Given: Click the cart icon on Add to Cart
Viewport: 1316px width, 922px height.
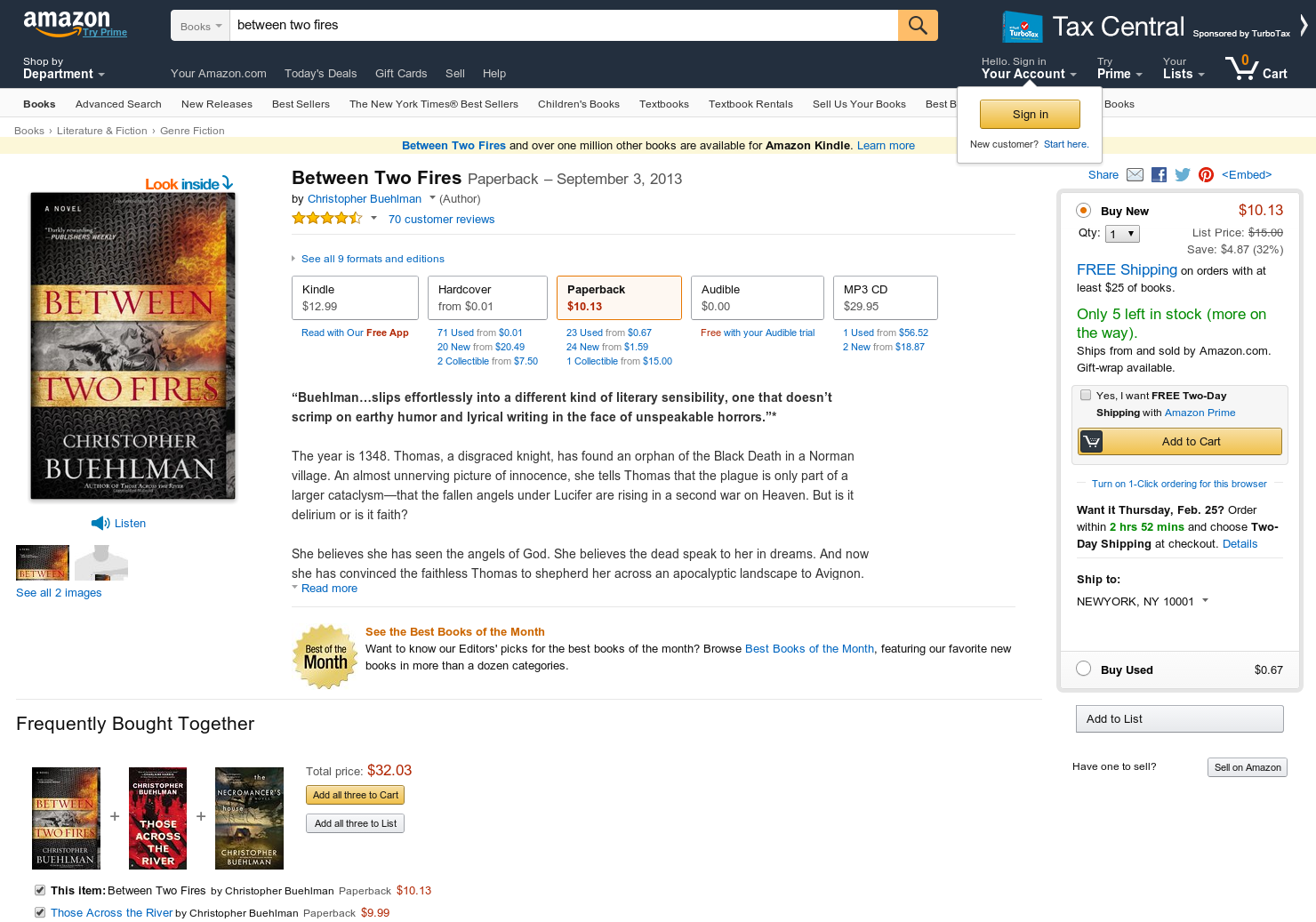Looking at the screenshot, I should click(1091, 441).
